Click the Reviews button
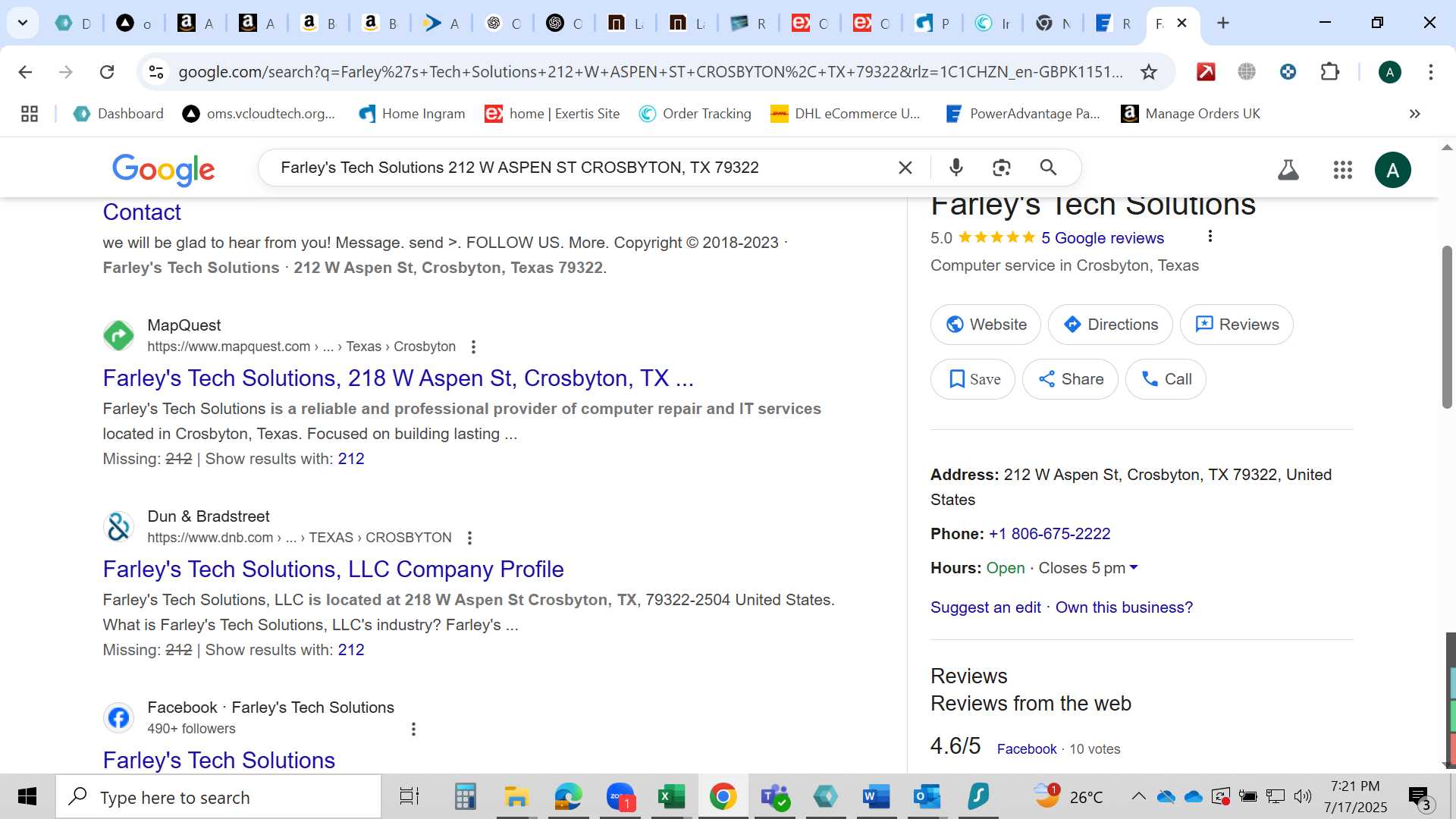Viewport: 1456px width, 819px height. pyautogui.click(x=1236, y=325)
